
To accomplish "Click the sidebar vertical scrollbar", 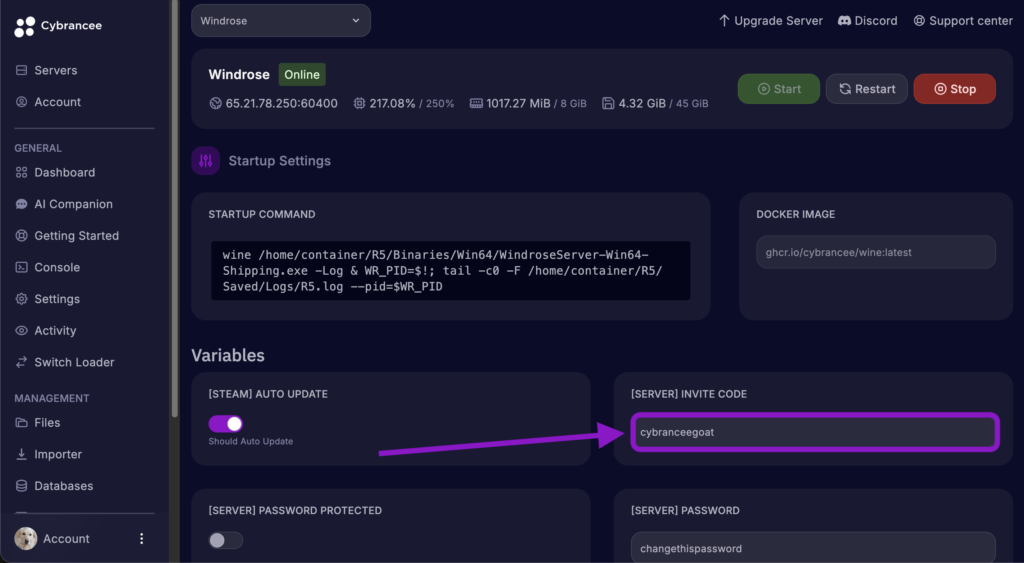I will (174, 209).
